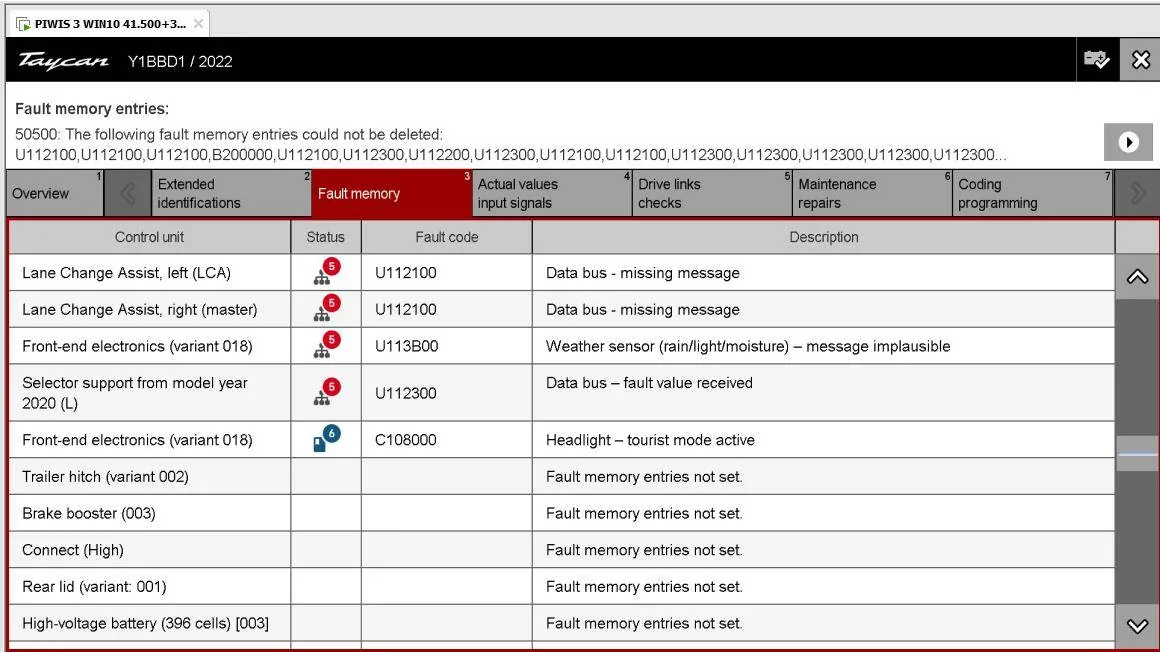Click the 'Y1BBD1 / 2022' vehicle label
This screenshot has width=1160, height=652.
[180, 61]
